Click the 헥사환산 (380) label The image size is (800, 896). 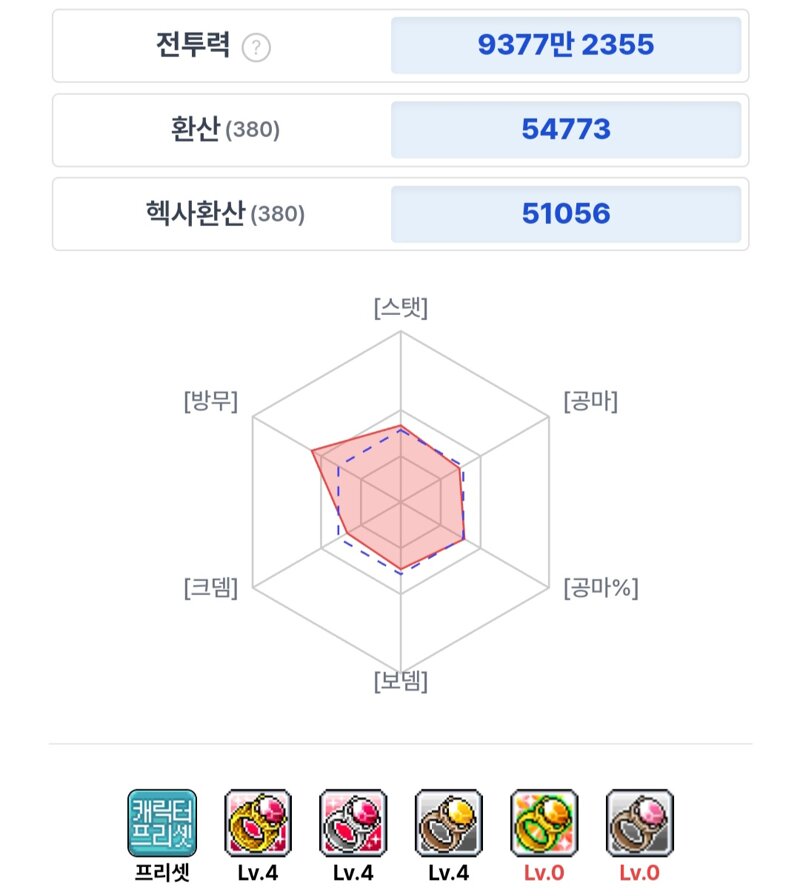click(x=225, y=214)
